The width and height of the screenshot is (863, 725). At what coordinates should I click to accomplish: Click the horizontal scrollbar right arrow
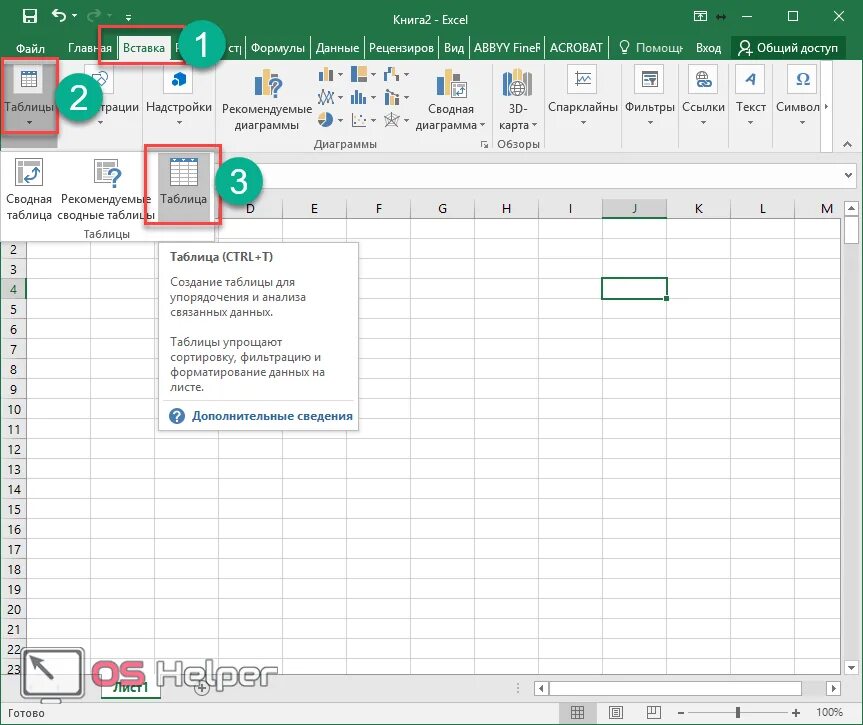[833, 688]
